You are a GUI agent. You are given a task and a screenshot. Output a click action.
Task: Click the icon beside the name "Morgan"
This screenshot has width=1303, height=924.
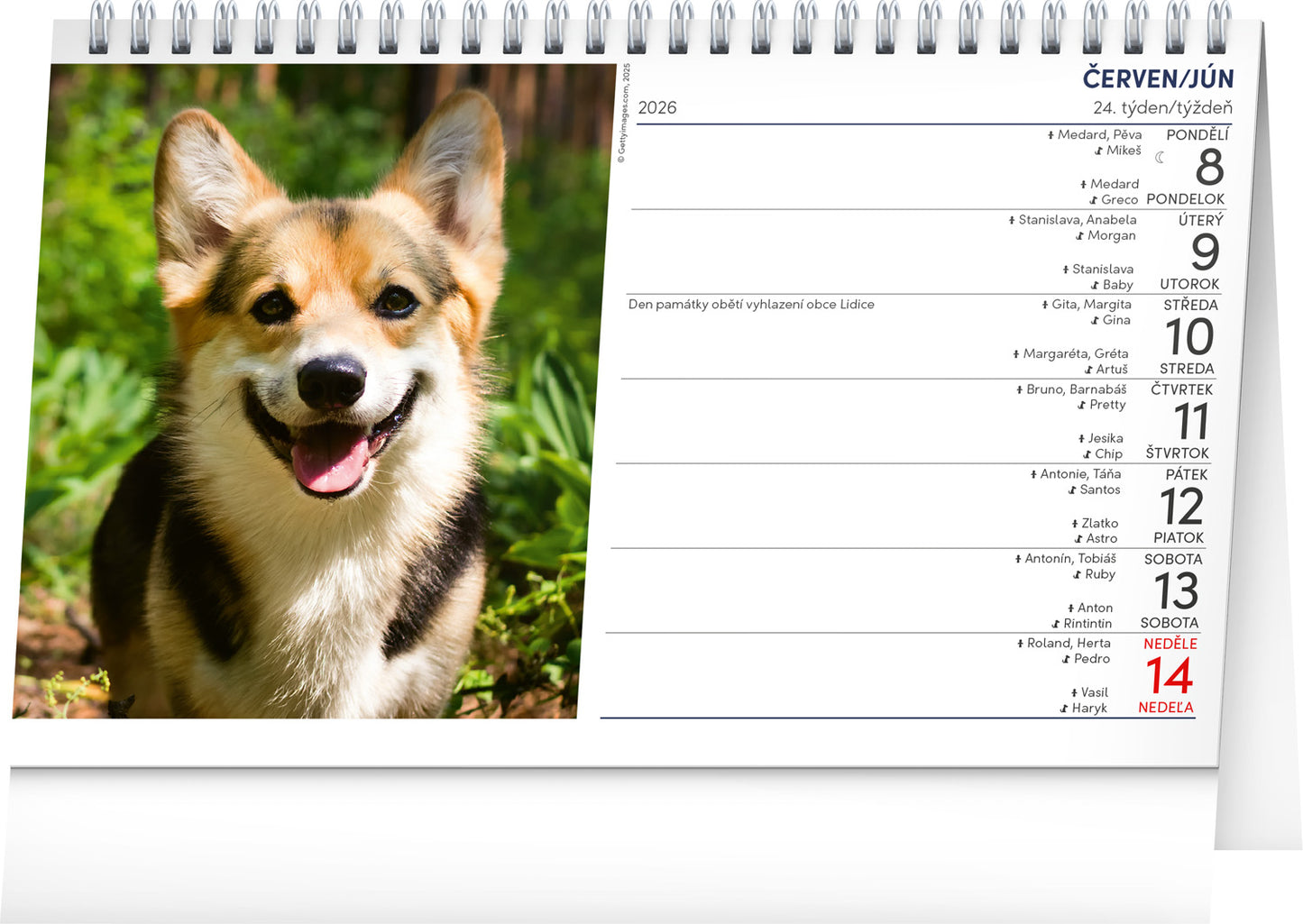pyautogui.click(x=1079, y=236)
